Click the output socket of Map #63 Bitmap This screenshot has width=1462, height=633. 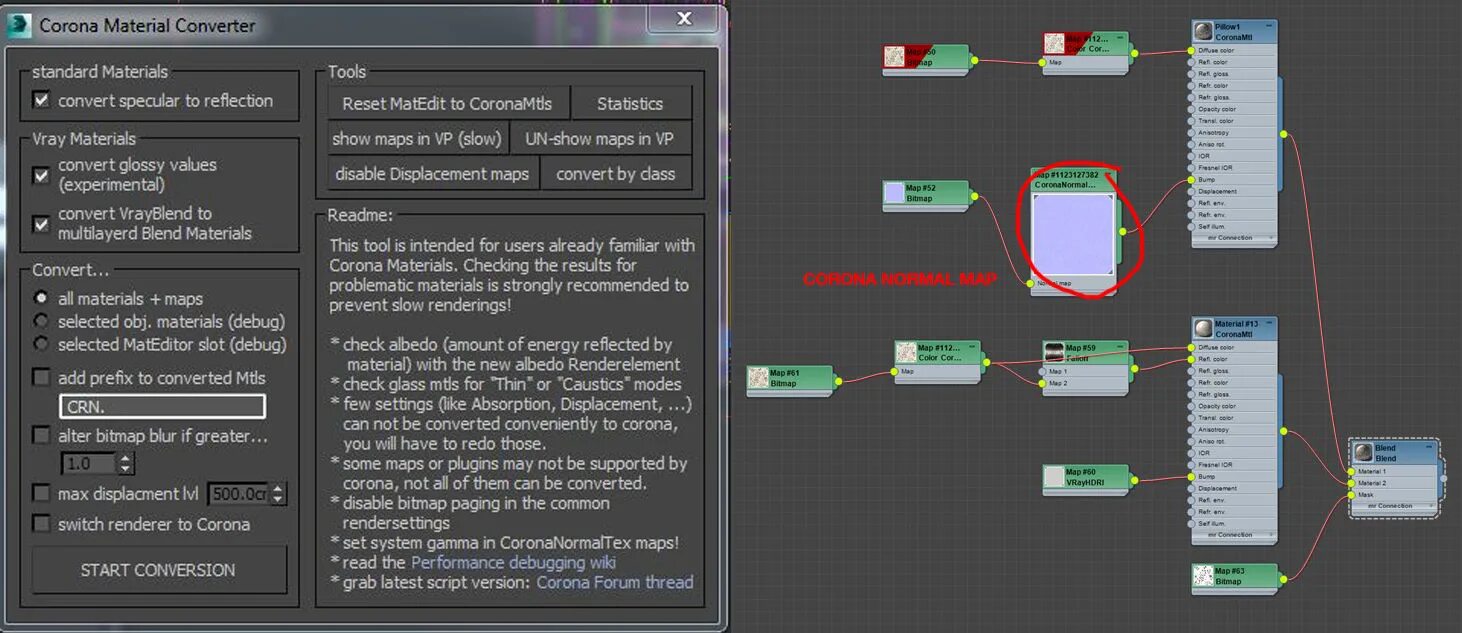1283,577
